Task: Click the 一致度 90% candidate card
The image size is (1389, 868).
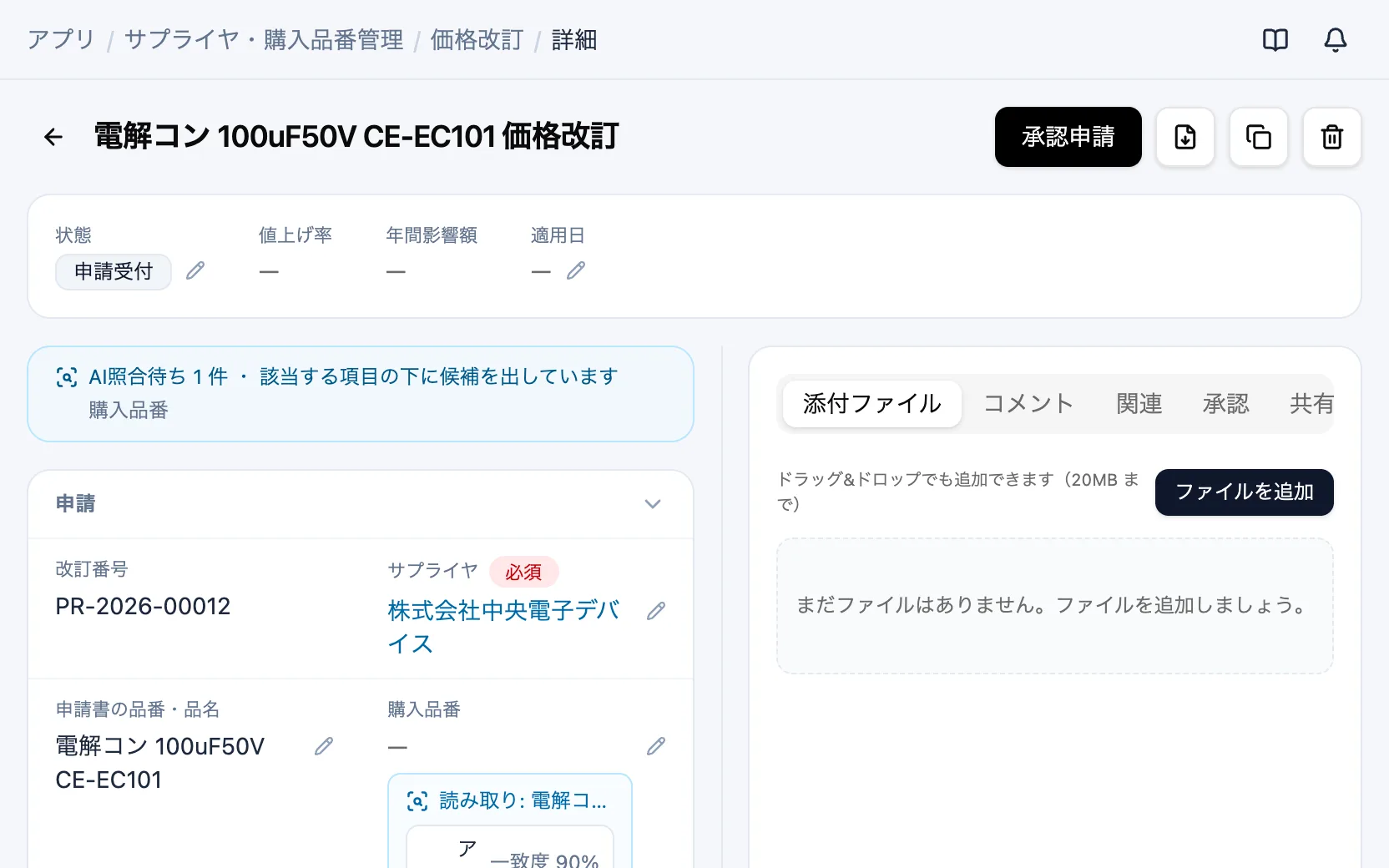Action: 510,847
